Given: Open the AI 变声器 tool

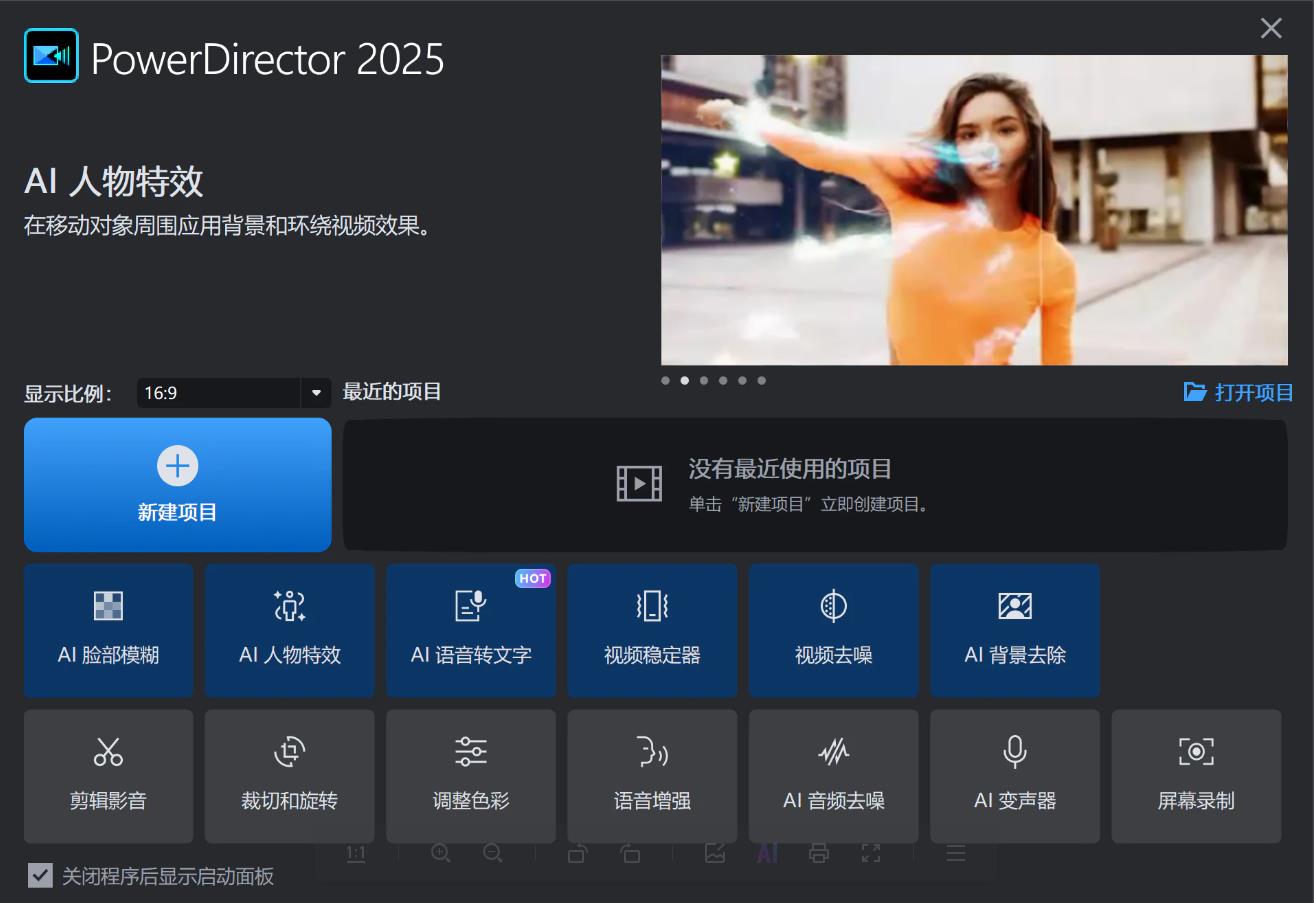Looking at the screenshot, I should [1014, 776].
